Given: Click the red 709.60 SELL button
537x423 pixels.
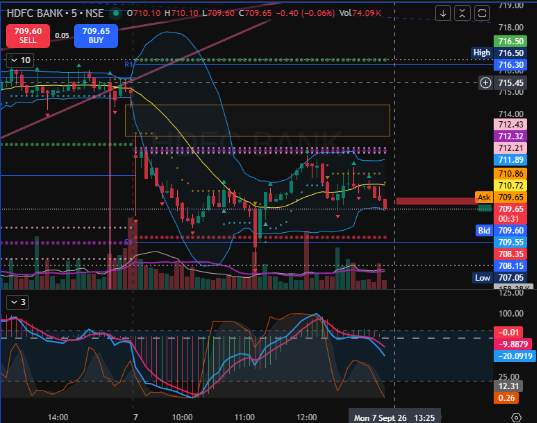Looking at the screenshot, I should [x=28, y=36].
